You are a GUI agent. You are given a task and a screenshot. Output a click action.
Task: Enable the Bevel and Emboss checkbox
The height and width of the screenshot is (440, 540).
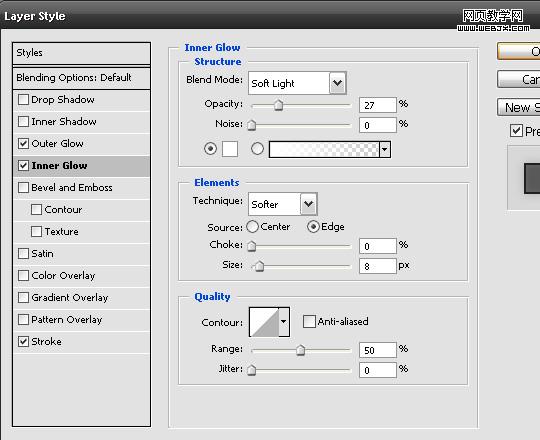pos(23,188)
